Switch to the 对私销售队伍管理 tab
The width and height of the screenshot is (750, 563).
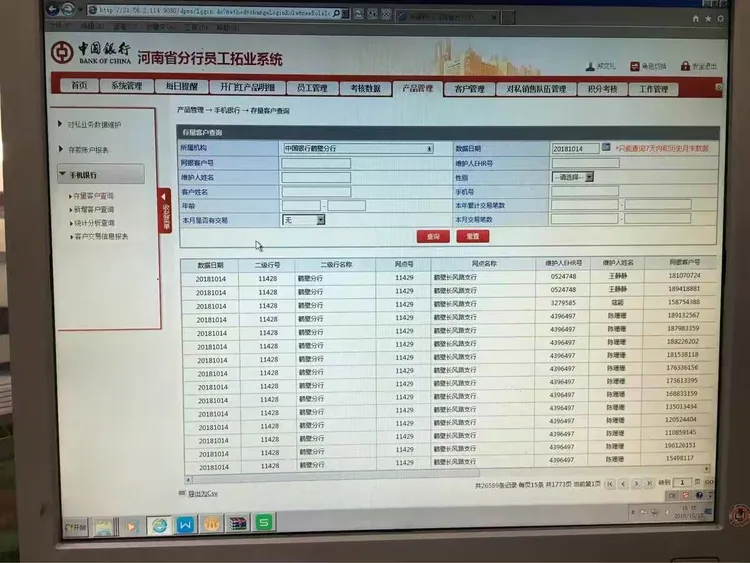(x=536, y=89)
